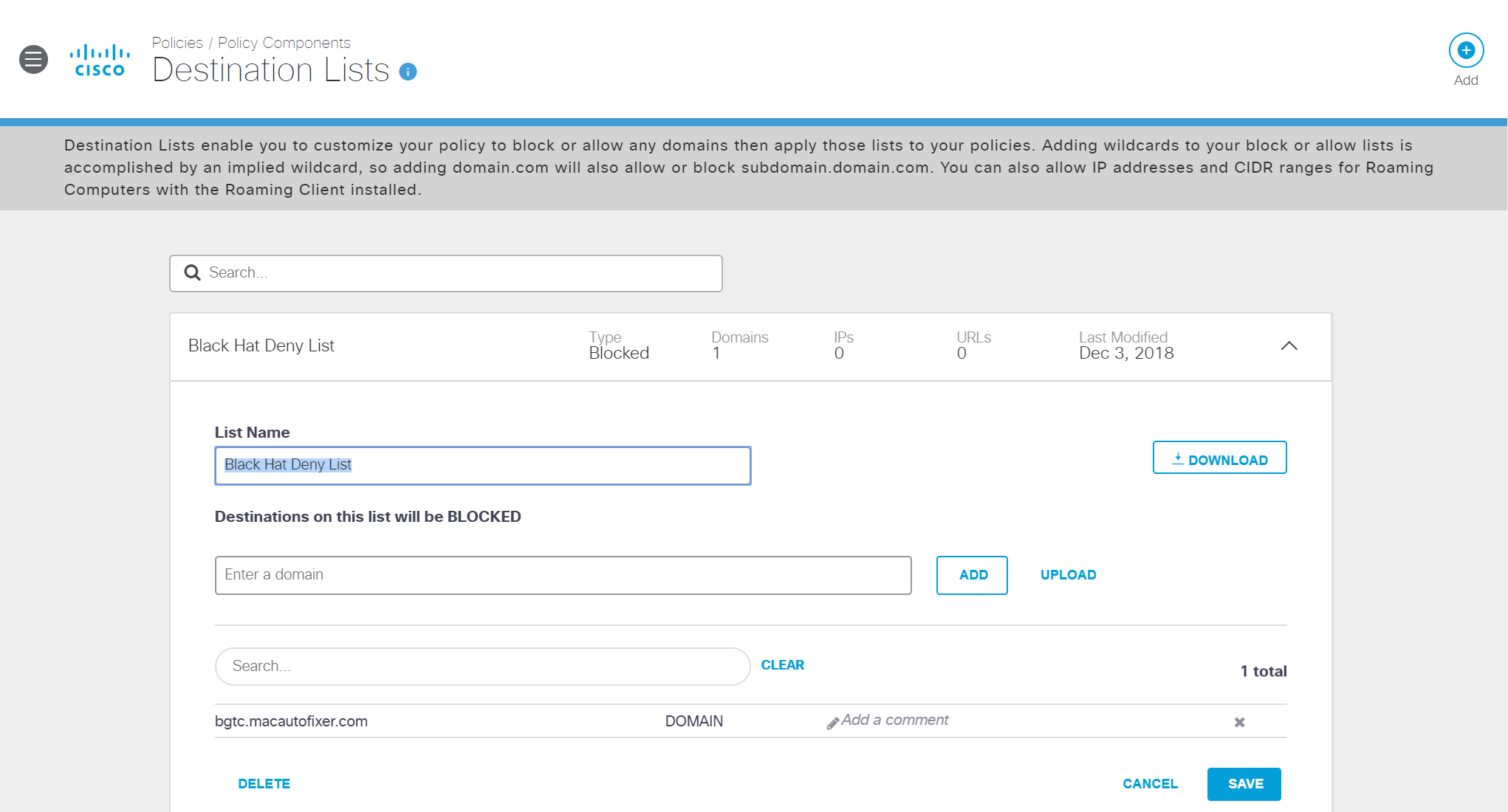
Task: Click the Policies breadcrumb
Action: (x=177, y=43)
